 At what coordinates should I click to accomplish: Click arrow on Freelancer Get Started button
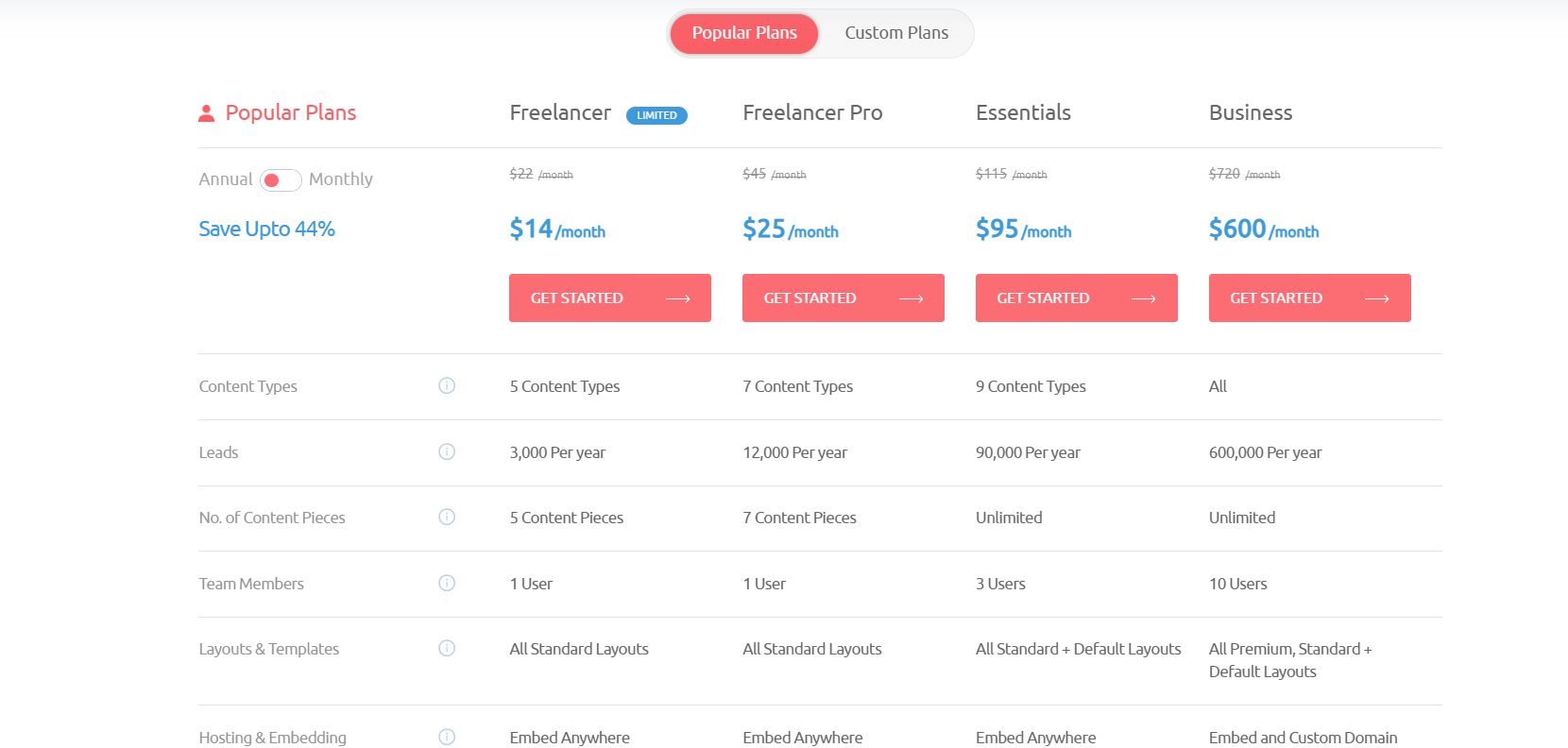[x=678, y=298]
